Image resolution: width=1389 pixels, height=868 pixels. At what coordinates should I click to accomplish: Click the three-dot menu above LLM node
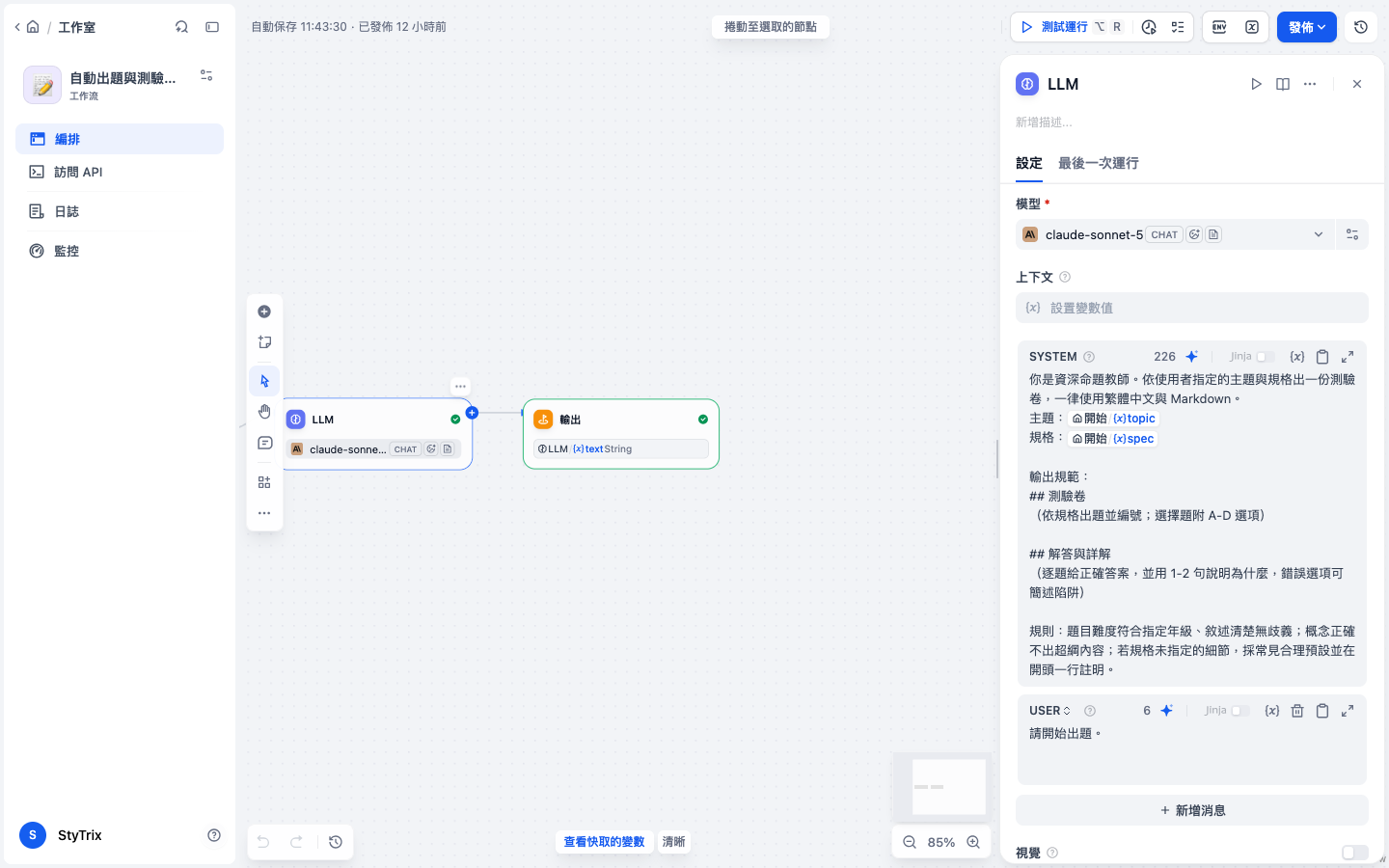pyautogui.click(x=460, y=386)
